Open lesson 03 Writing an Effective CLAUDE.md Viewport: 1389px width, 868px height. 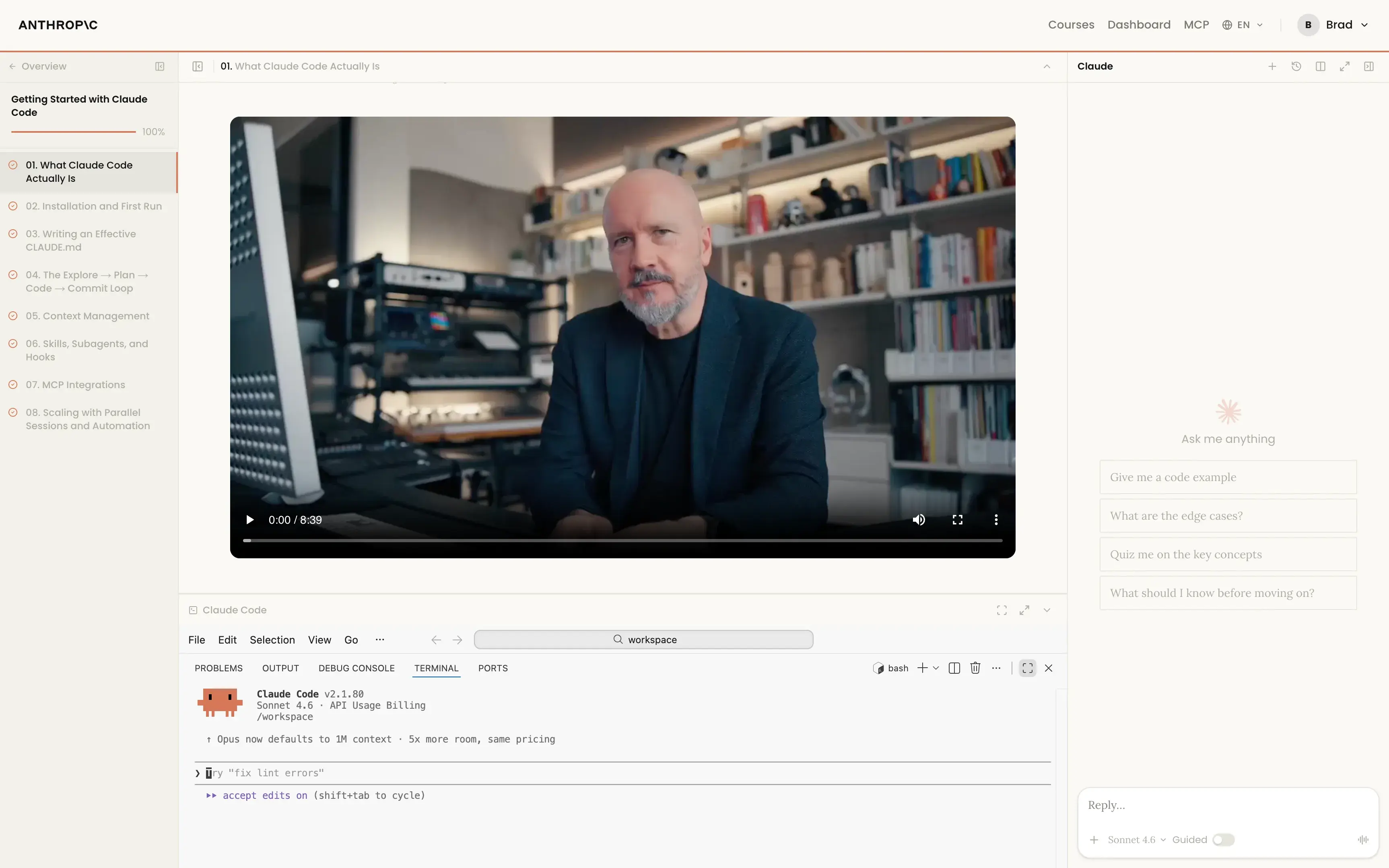tap(89, 241)
